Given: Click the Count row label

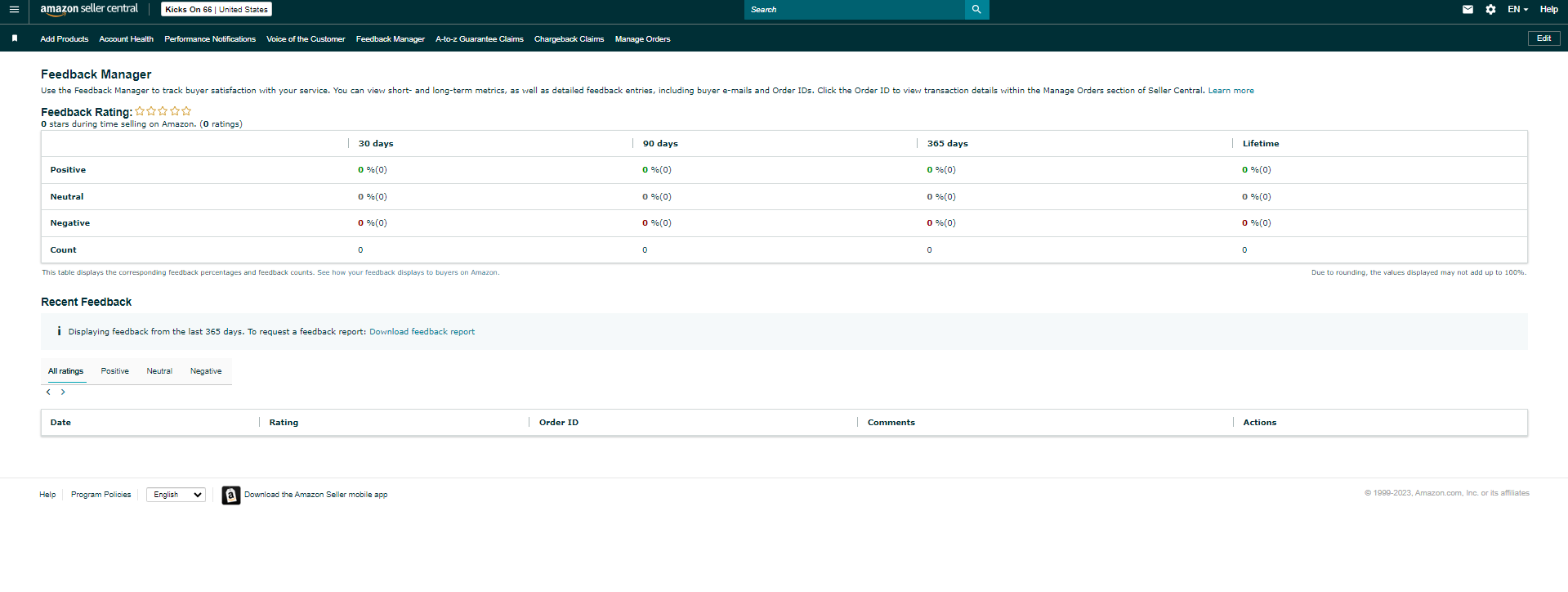Looking at the screenshot, I should 64,250.
